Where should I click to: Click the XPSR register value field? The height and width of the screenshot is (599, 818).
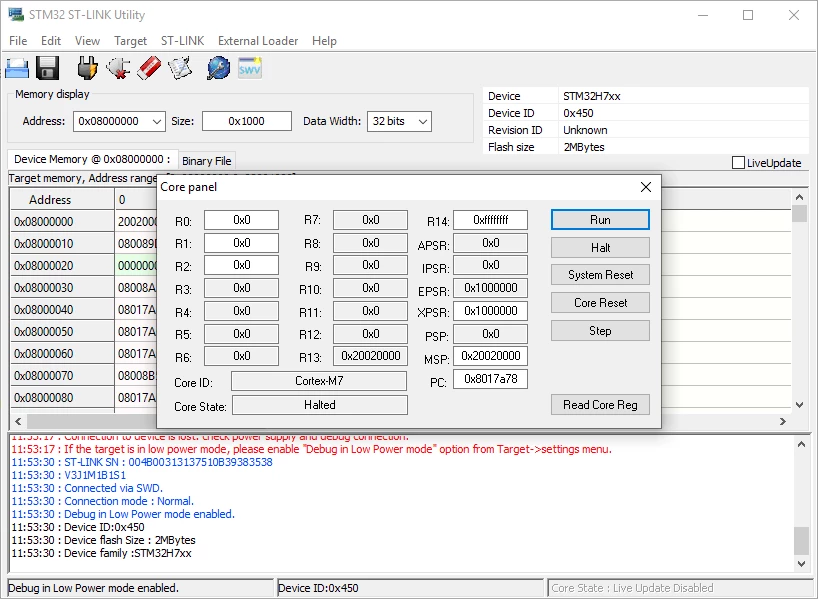(490, 311)
